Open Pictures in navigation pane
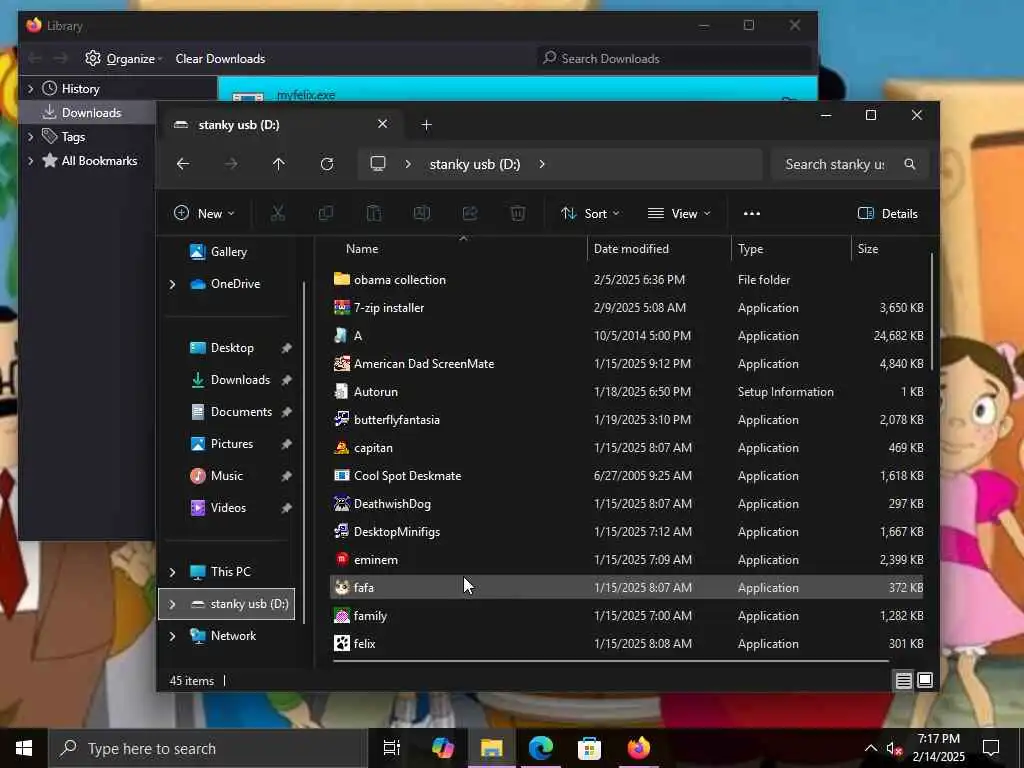 click(232, 443)
